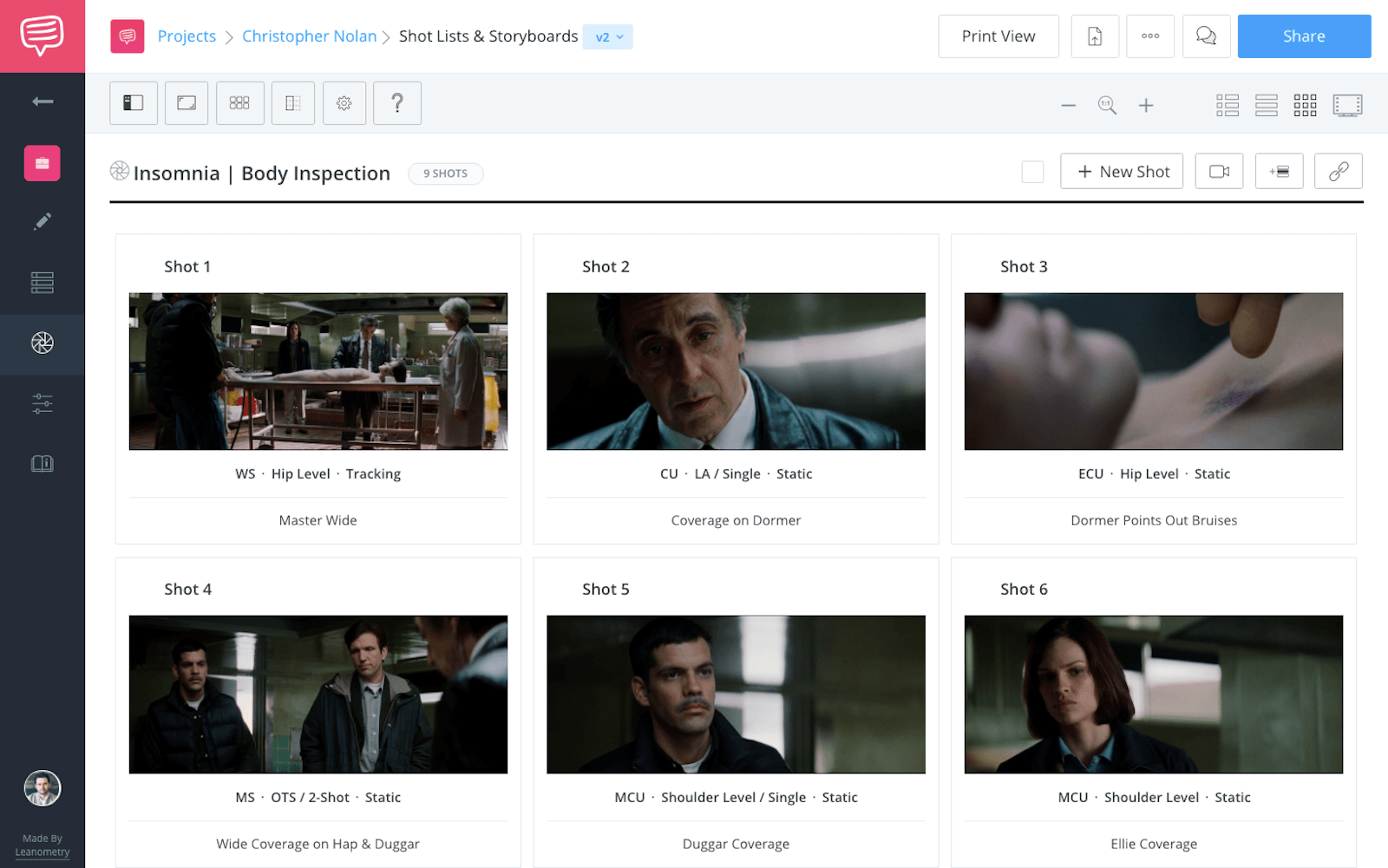Click the Print View button

coord(998,36)
